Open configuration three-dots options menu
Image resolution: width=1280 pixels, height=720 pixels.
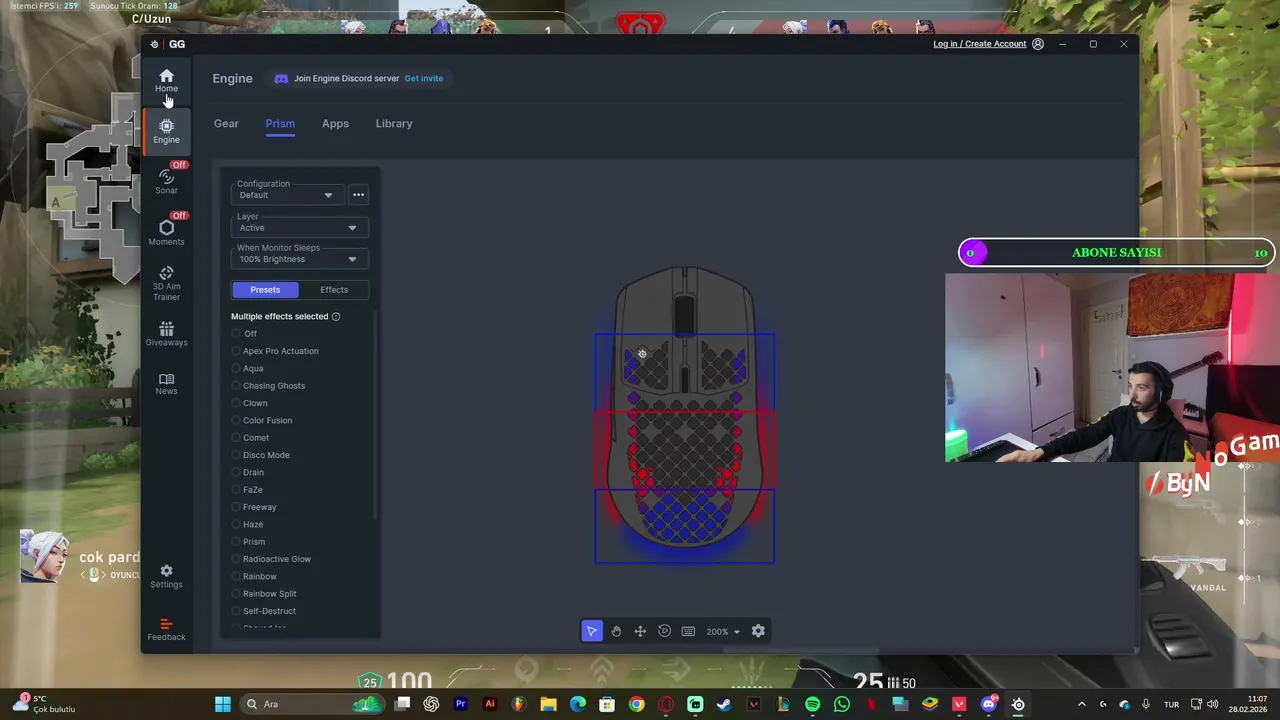coord(358,195)
